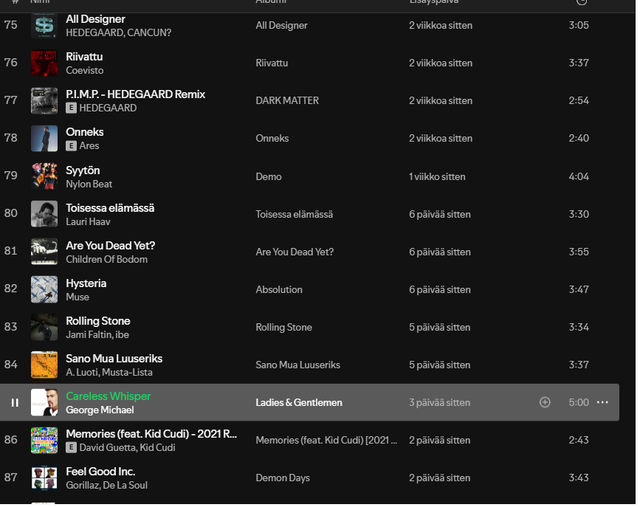Screen dimensions: 640x507
Task: Open album Onneks in album column
Action: [272, 138]
